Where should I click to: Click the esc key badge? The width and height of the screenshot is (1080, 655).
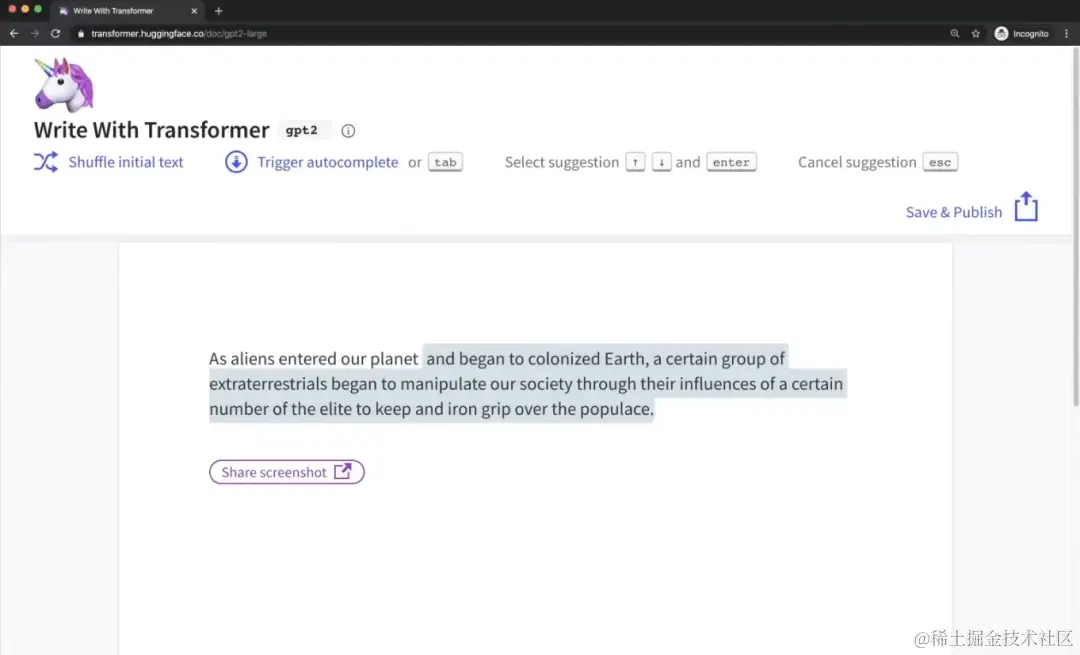(939, 162)
